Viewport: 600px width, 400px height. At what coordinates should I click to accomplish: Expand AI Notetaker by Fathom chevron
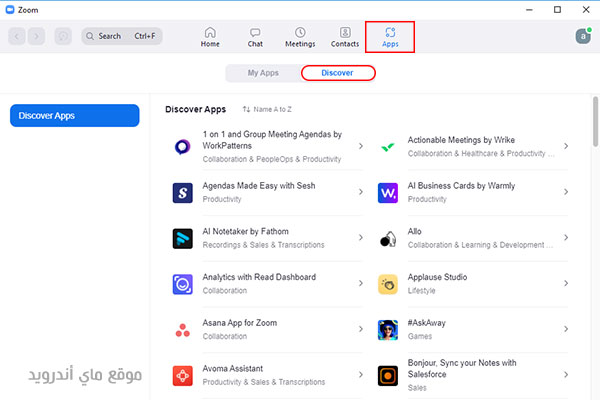[360, 238]
